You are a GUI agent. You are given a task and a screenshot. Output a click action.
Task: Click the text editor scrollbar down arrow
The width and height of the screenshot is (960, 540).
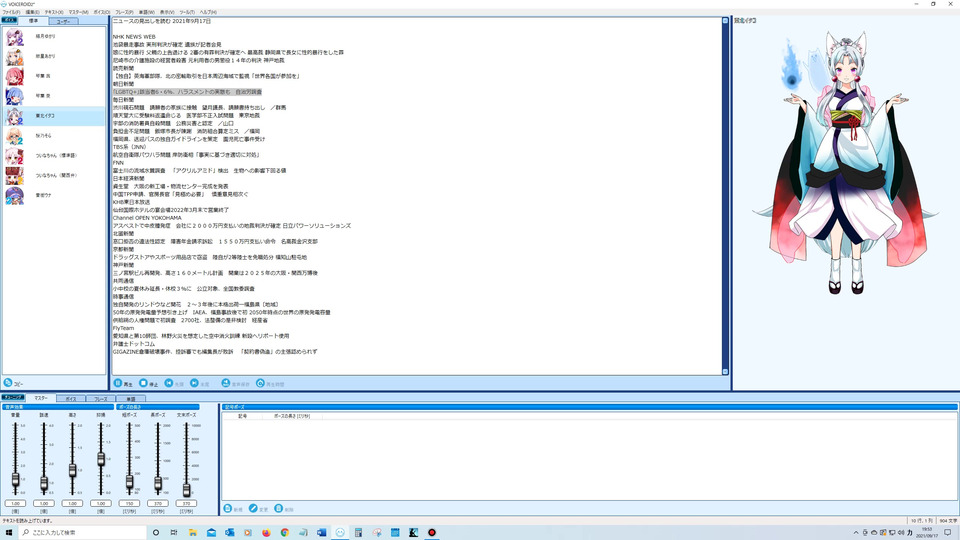click(725, 372)
